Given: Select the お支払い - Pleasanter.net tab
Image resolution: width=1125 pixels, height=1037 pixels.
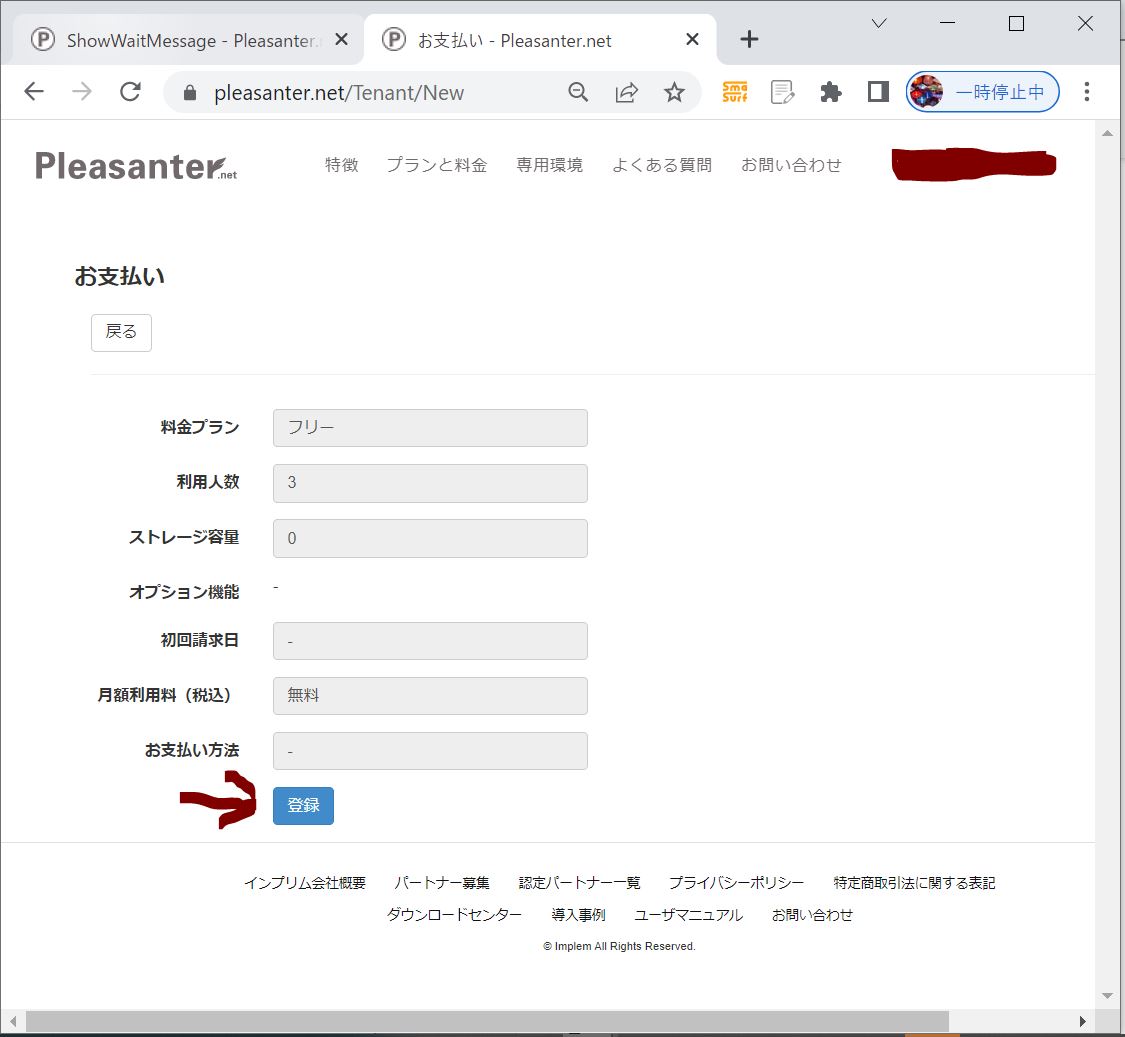Looking at the screenshot, I should (x=540, y=40).
